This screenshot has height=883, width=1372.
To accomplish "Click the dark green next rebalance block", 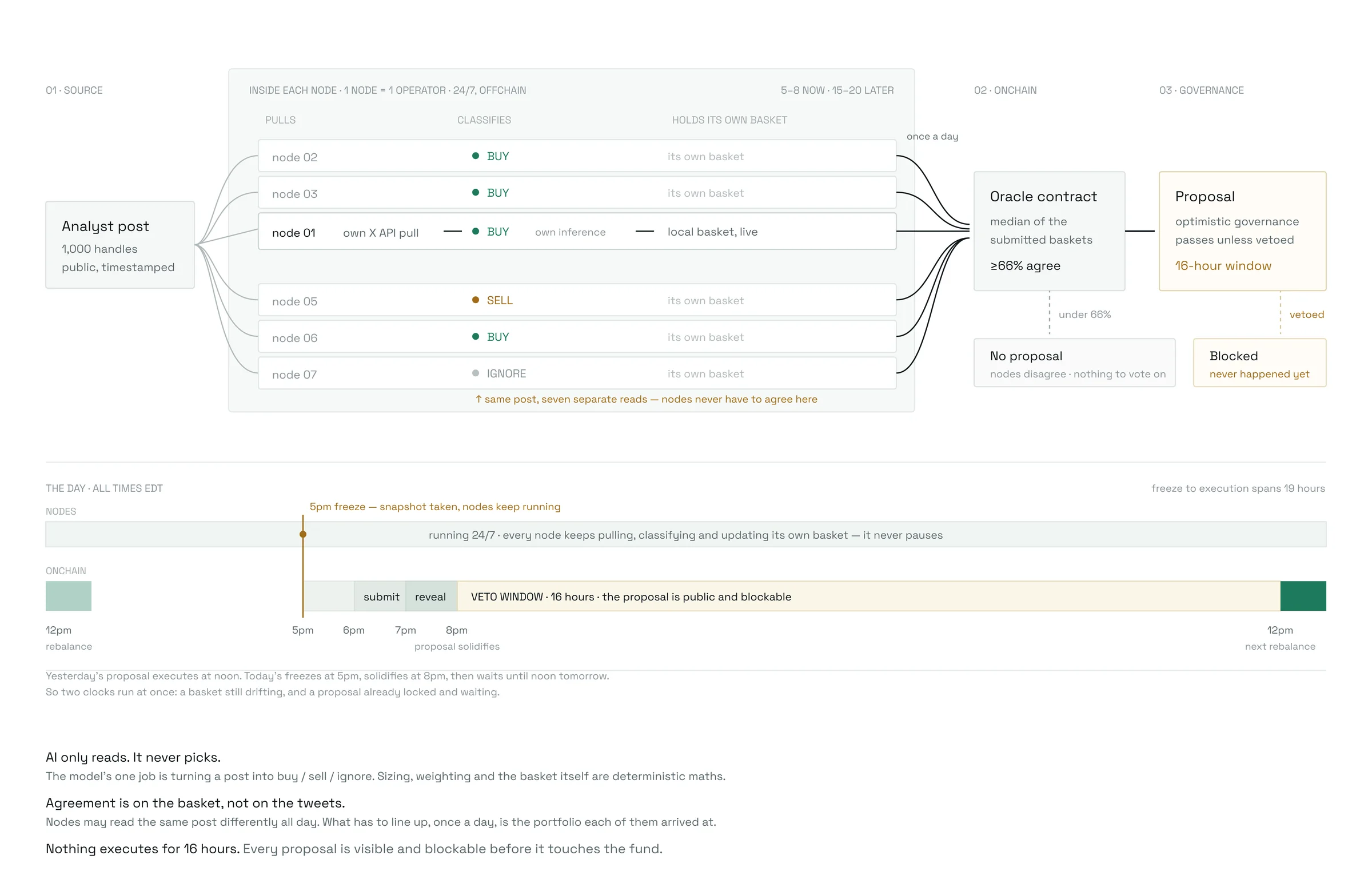I will [1303, 596].
